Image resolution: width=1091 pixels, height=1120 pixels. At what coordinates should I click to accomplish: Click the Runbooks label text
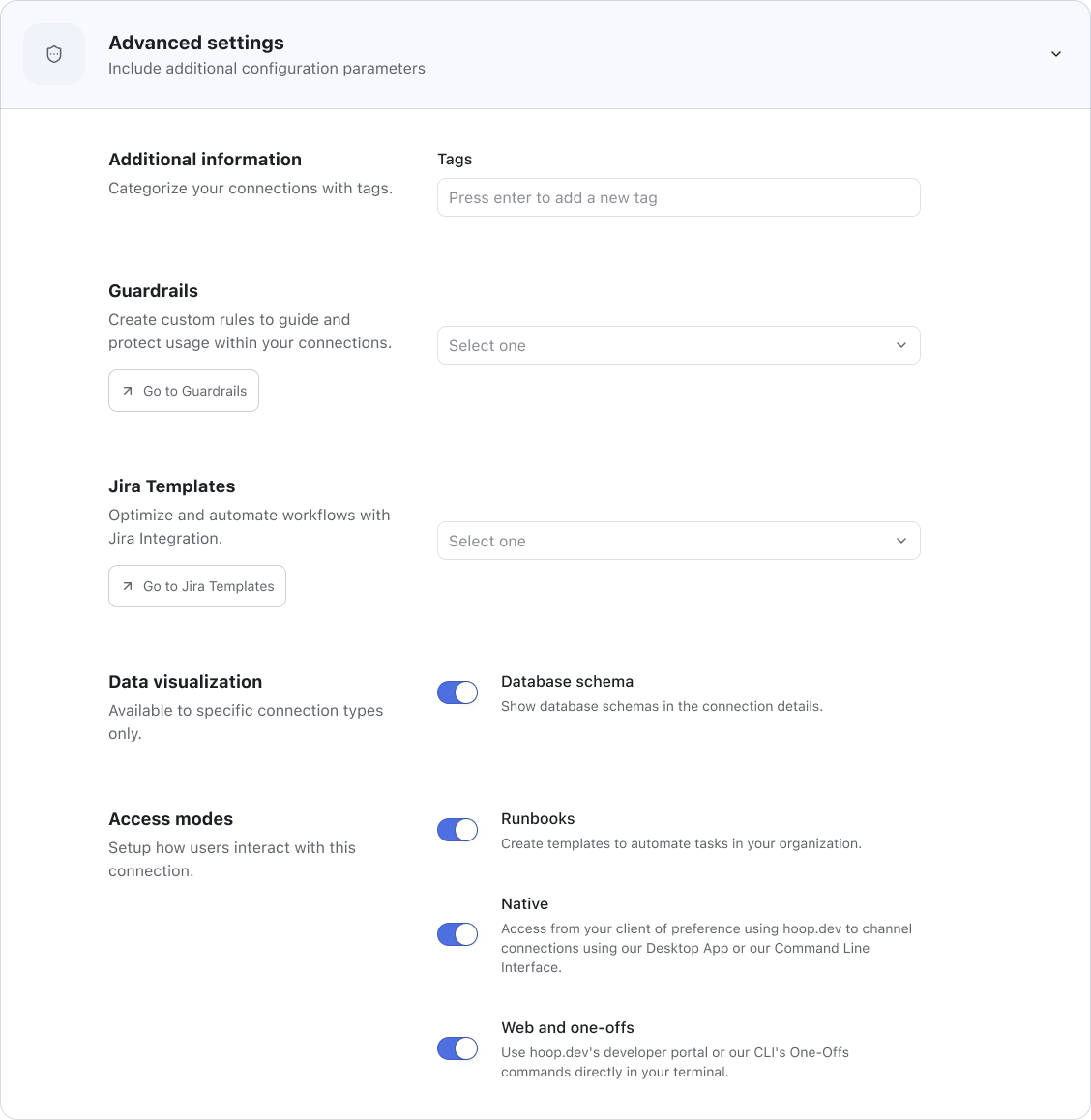[538, 818]
